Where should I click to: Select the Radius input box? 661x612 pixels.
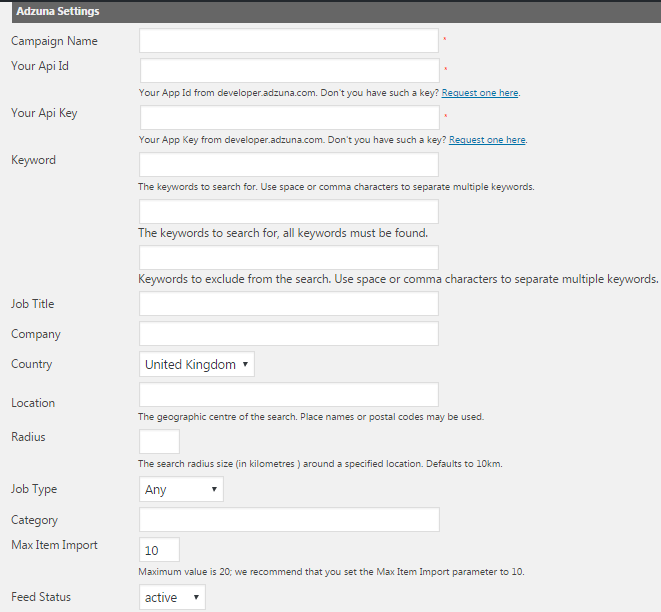(x=159, y=441)
